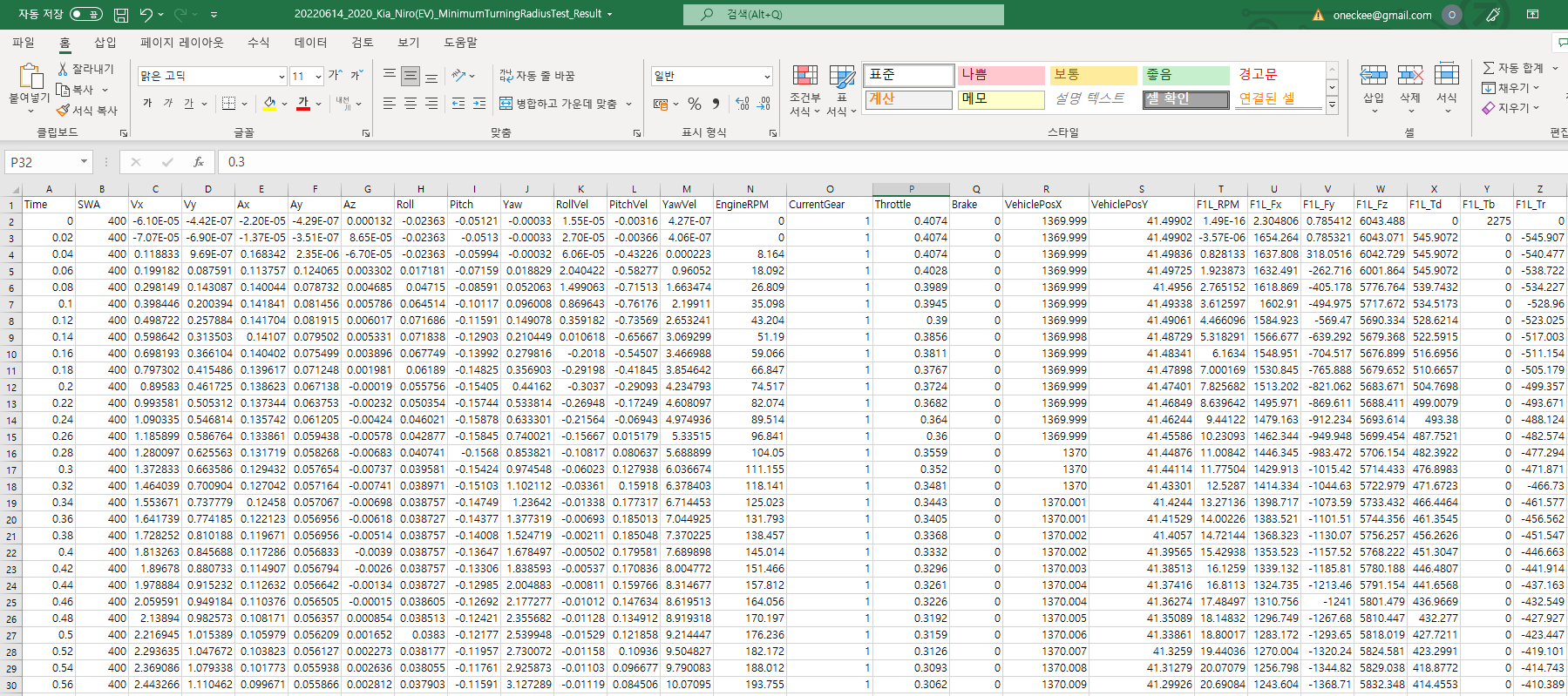Open the Name Box dropdown arrow

(x=84, y=162)
